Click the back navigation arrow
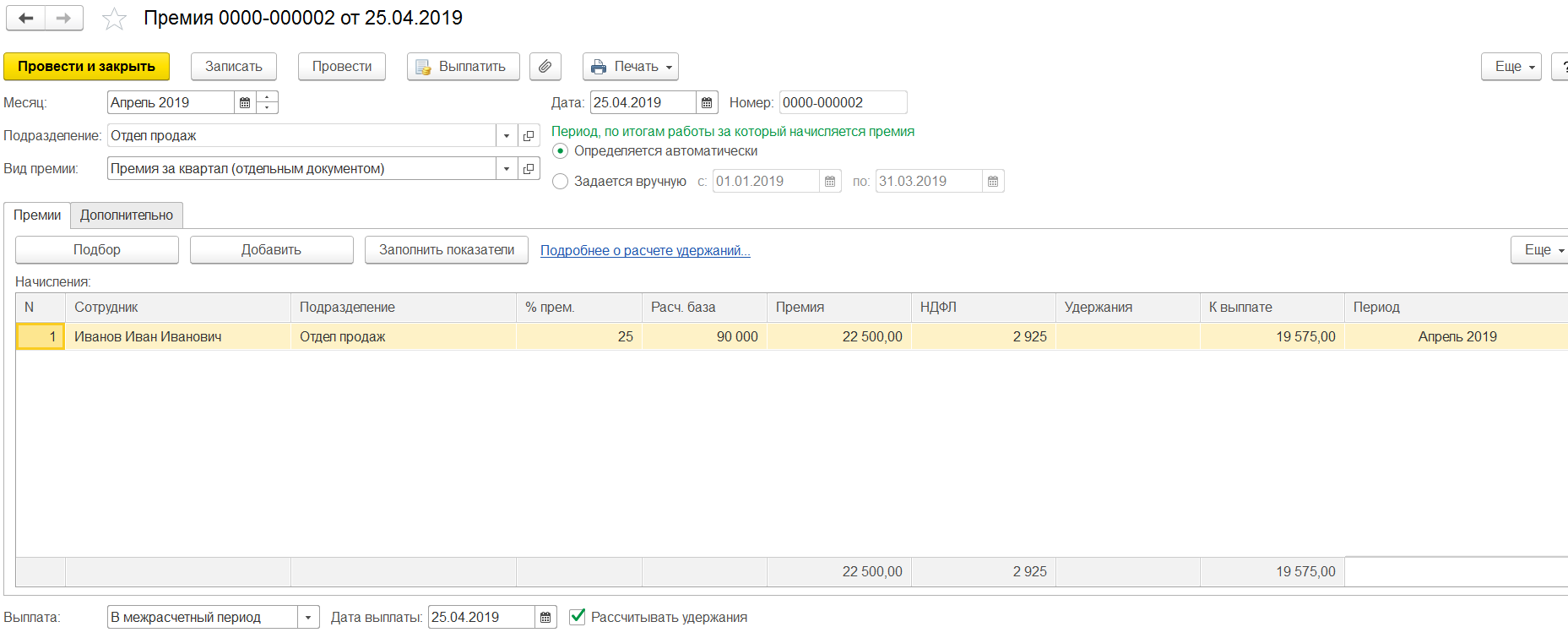The width and height of the screenshot is (1568, 638). pyautogui.click(x=25, y=18)
